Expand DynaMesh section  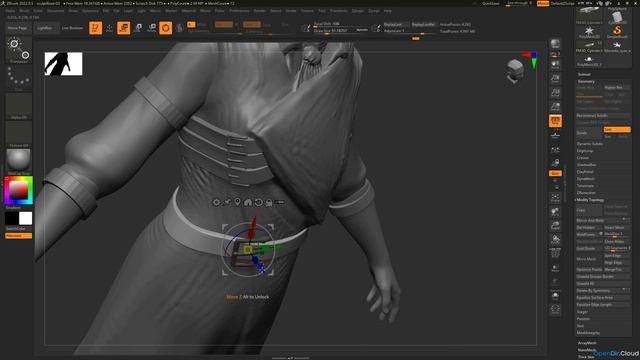click(586, 179)
